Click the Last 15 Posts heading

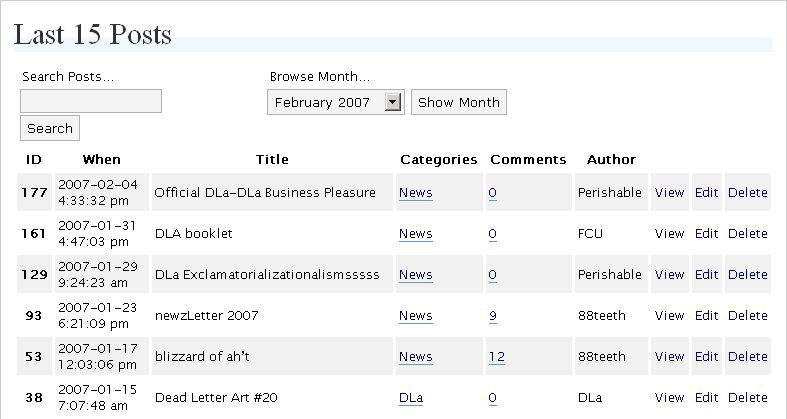coord(92,35)
